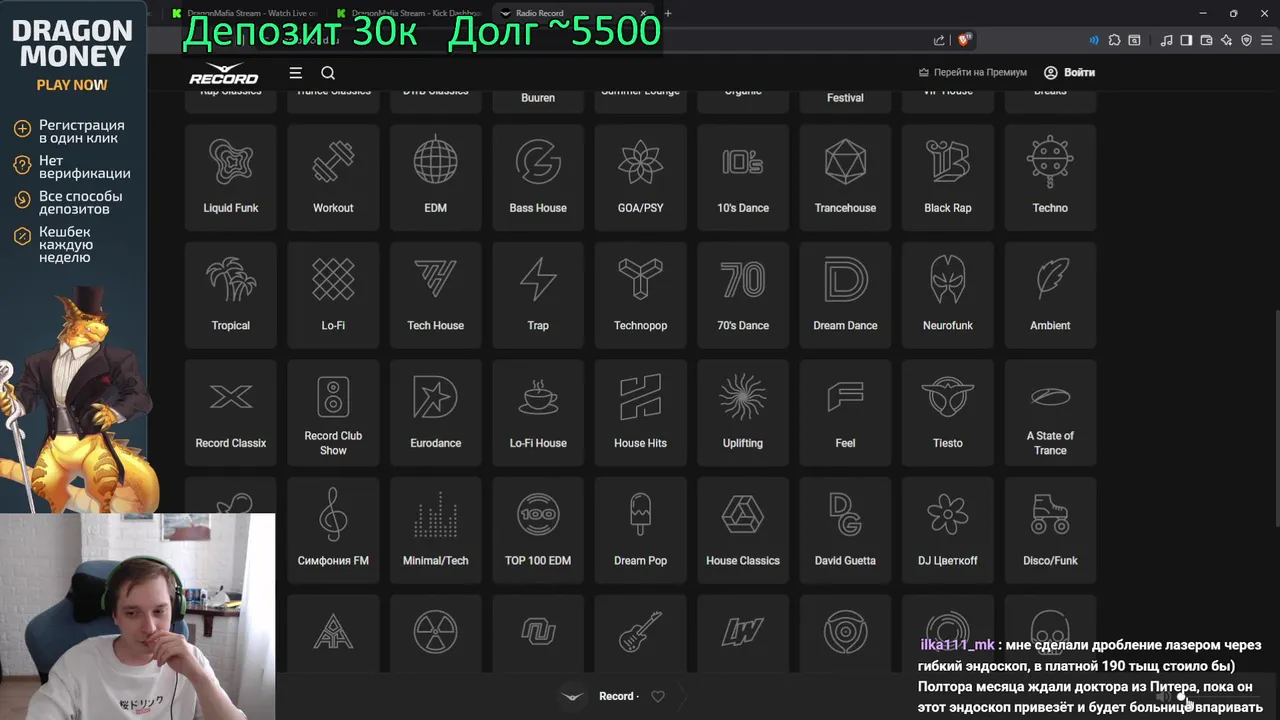Click the Brave shields icon
Viewport: 1280px width, 720px height.
[x=965, y=40]
